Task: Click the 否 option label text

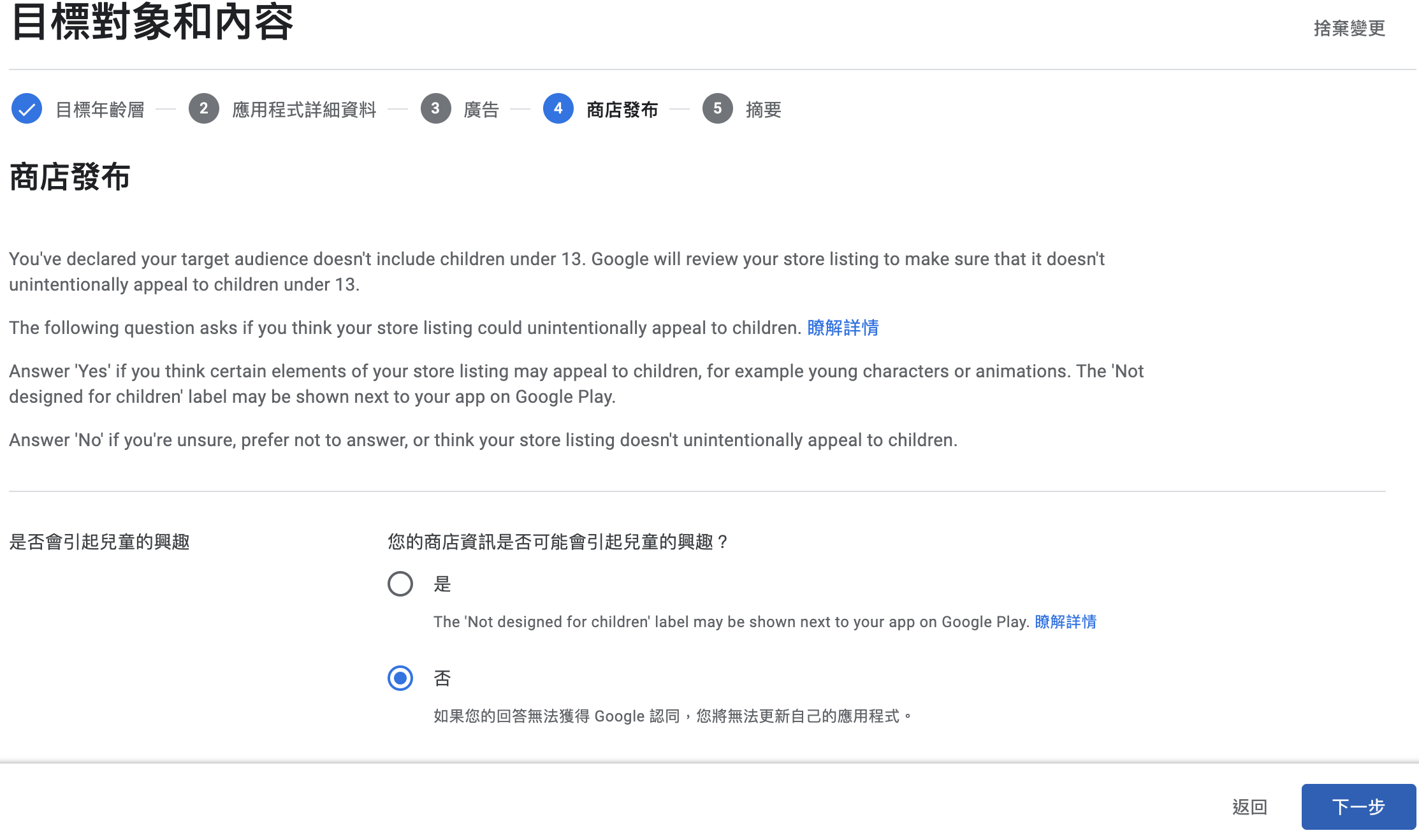Action: pos(442,678)
